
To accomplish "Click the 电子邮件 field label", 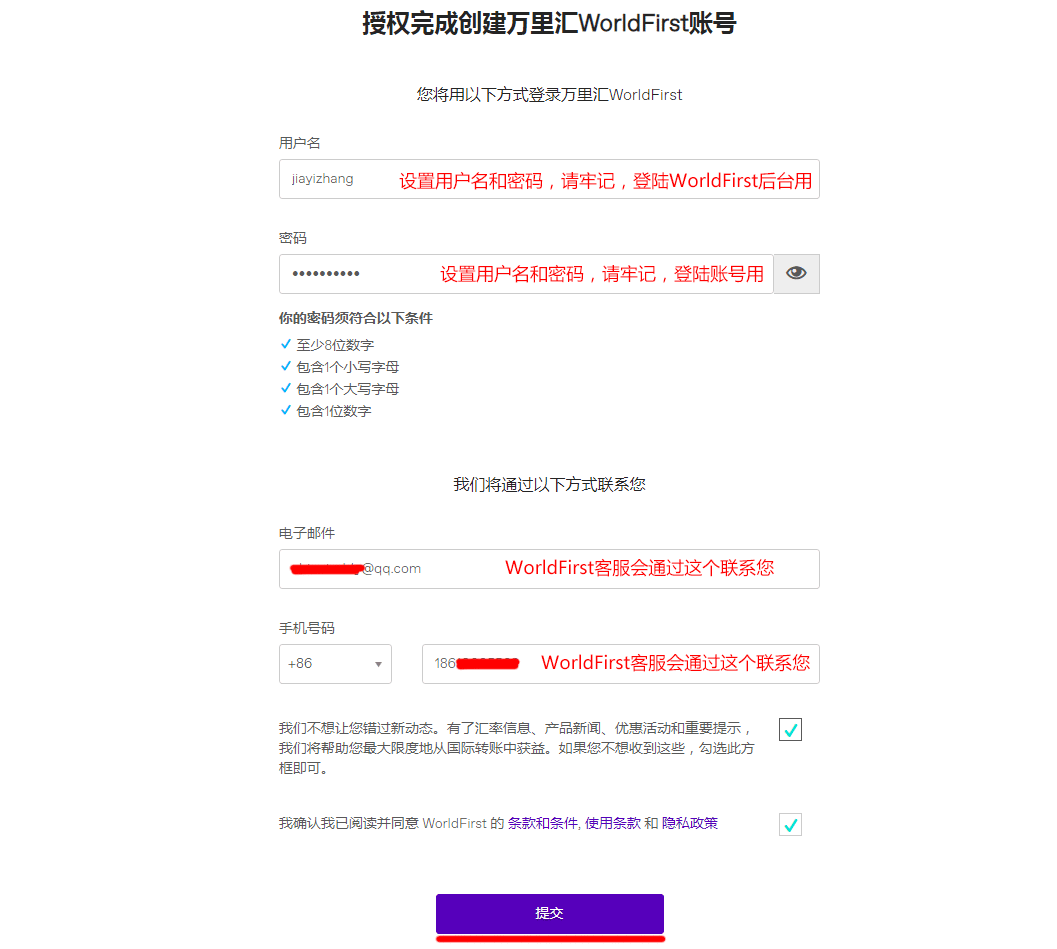I will pyautogui.click(x=307, y=533).
